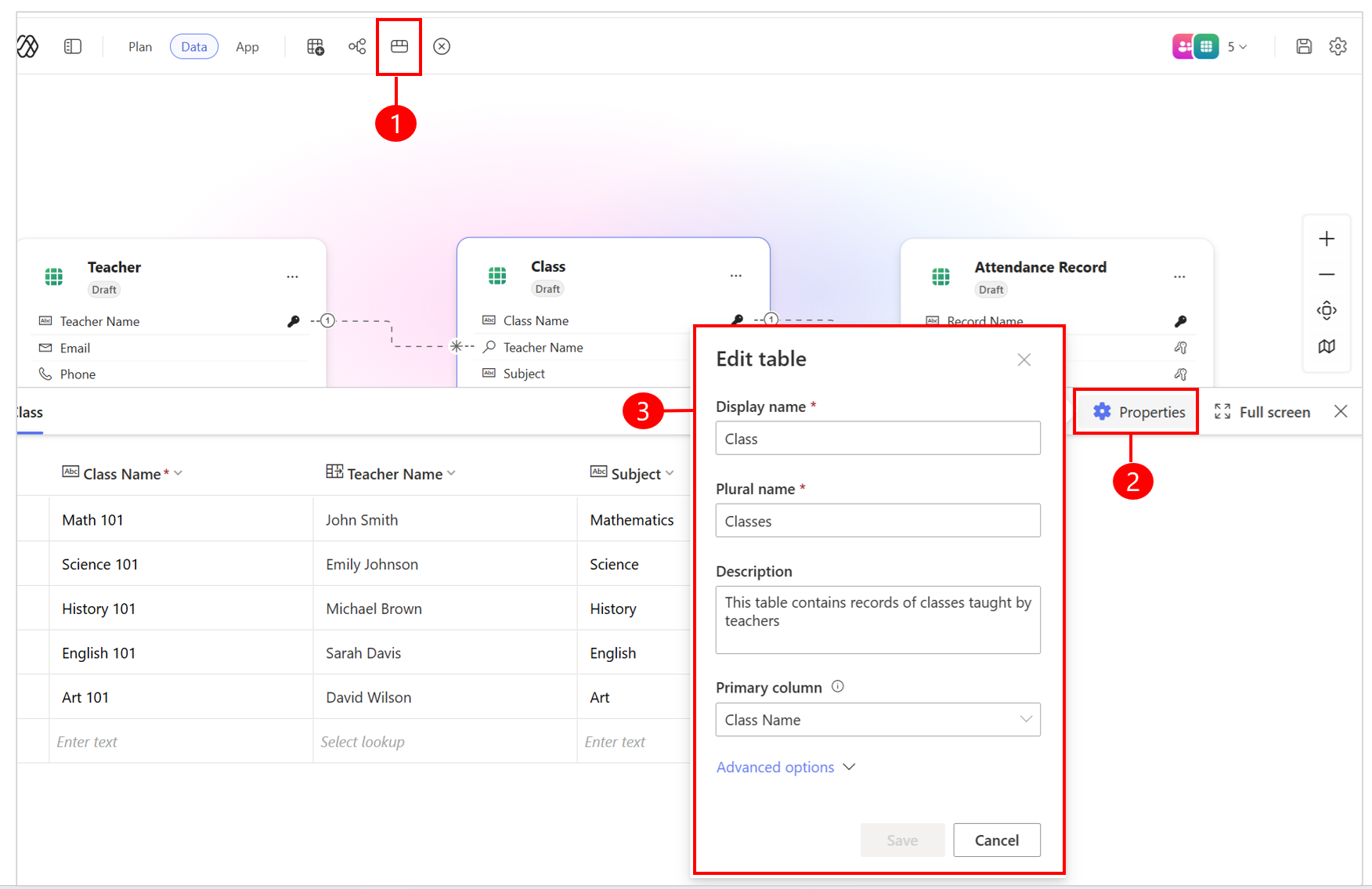Zoom out using the minus icon
This screenshot has height=889, width=1372.
point(1327,274)
